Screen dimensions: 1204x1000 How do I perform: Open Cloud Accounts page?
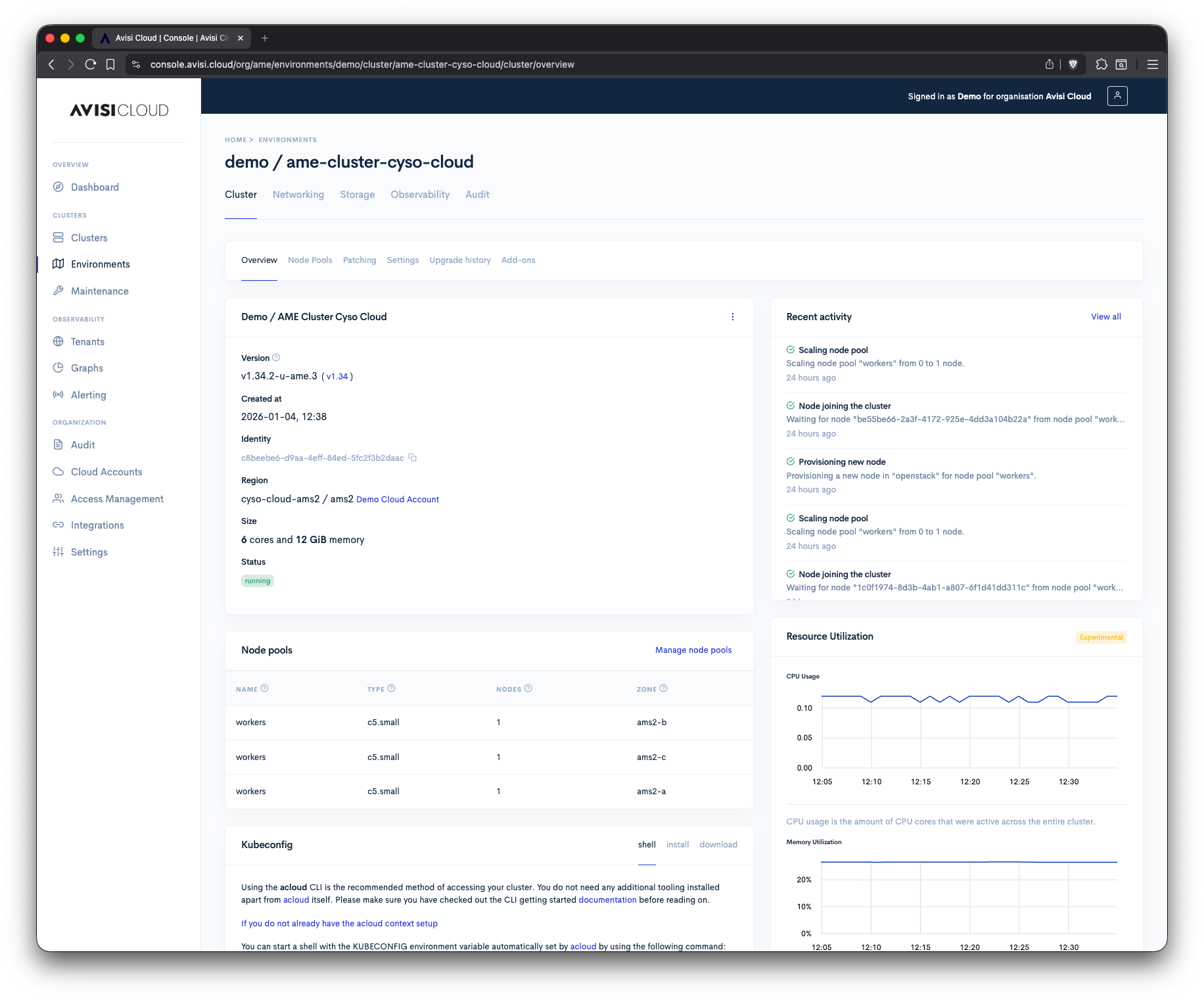point(106,471)
